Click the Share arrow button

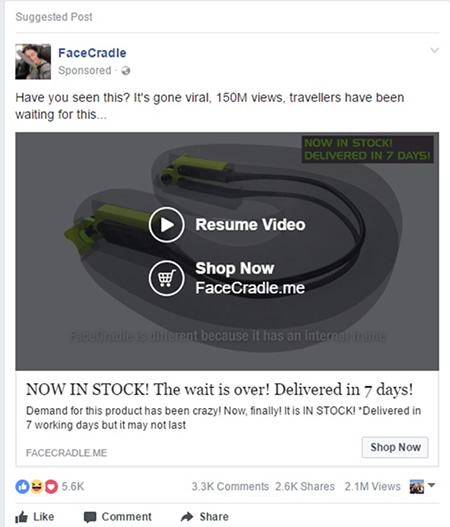[204, 517]
